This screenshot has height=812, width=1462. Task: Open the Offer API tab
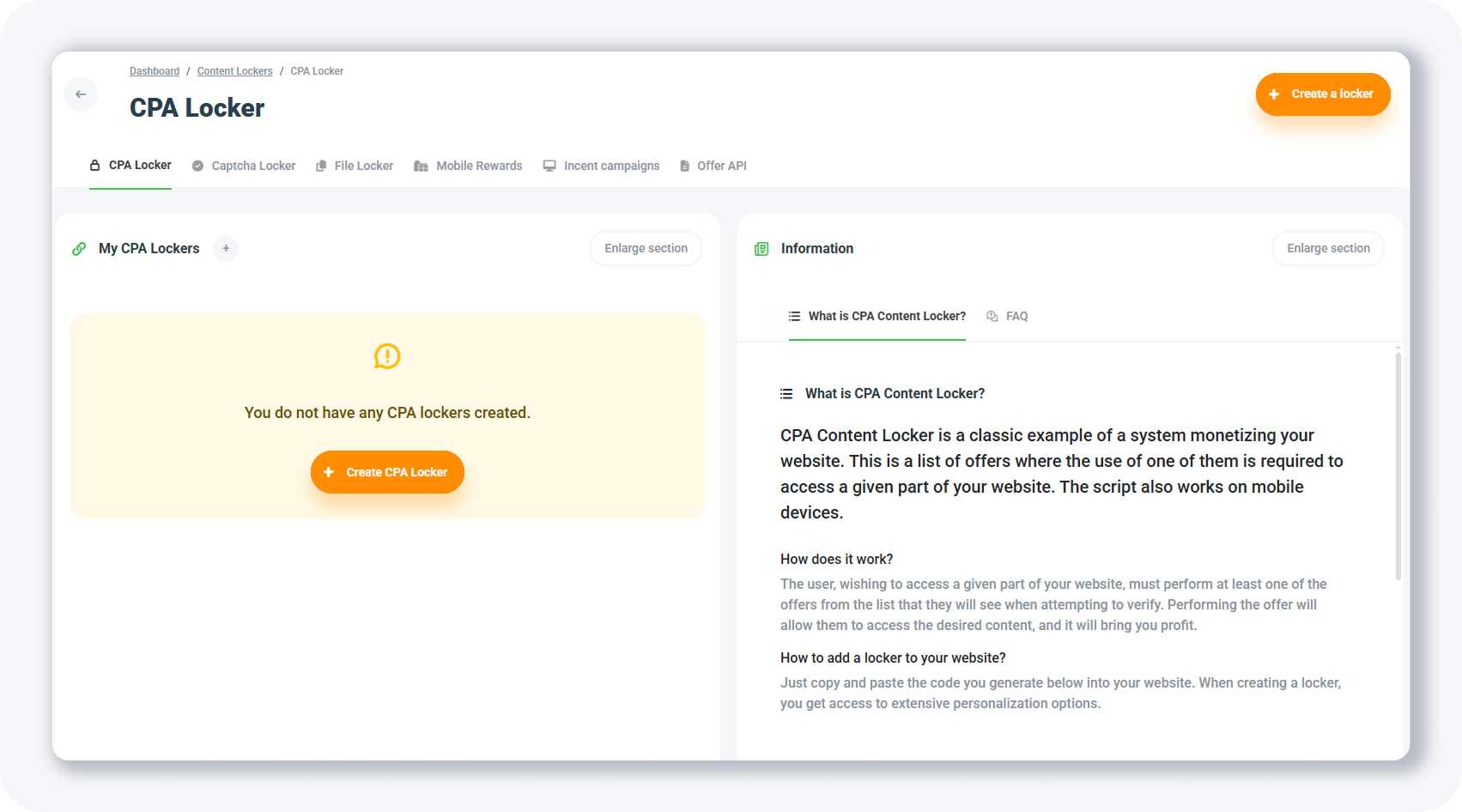click(x=713, y=166)
